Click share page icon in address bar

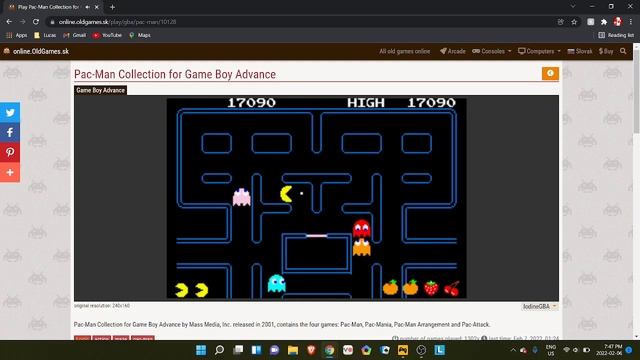point(560,22)
